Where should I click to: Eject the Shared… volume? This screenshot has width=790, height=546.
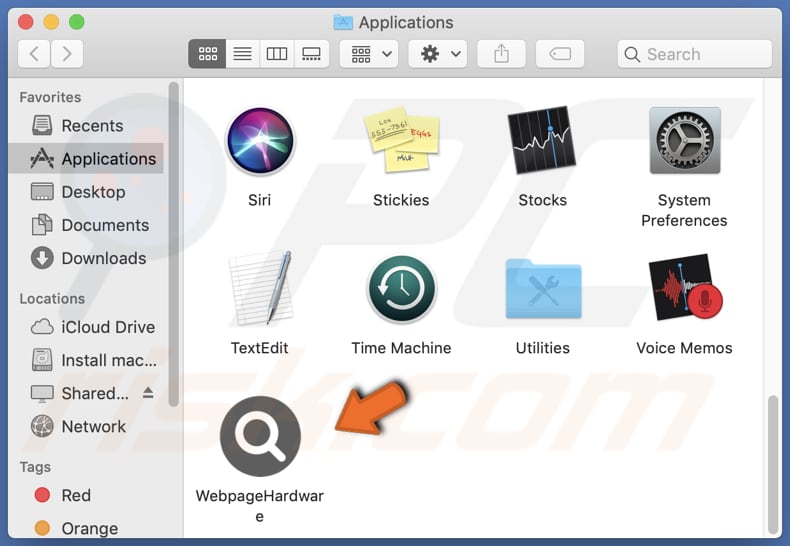[x=148, y=392]
